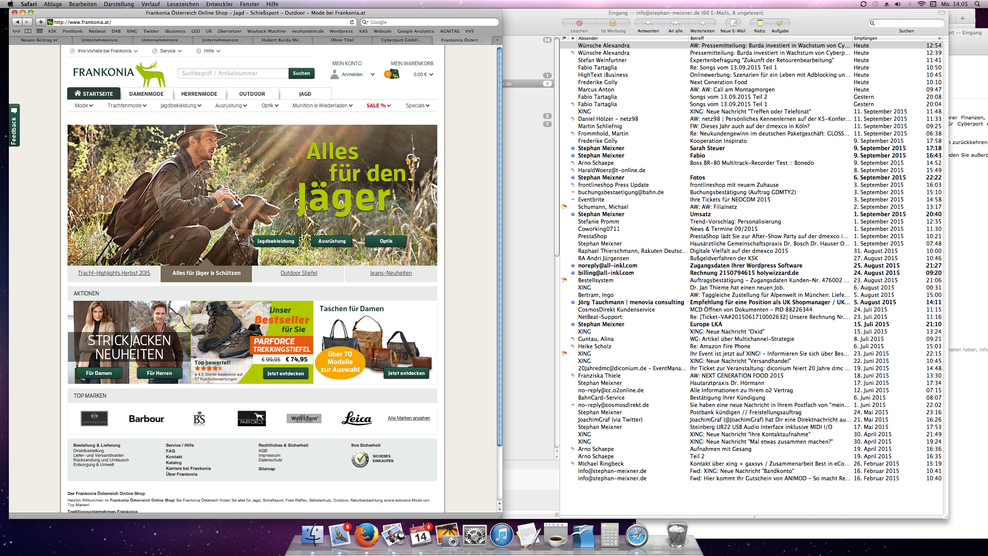Click the Safari page vertical scrollbar

(500, 246)
